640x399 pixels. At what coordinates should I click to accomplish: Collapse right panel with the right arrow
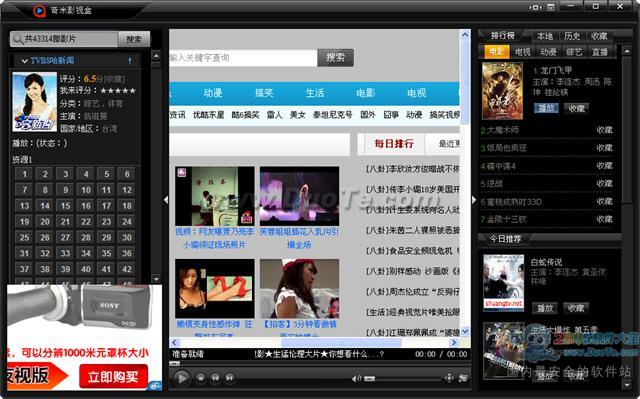pyautogui.click(x=473, y=200)
